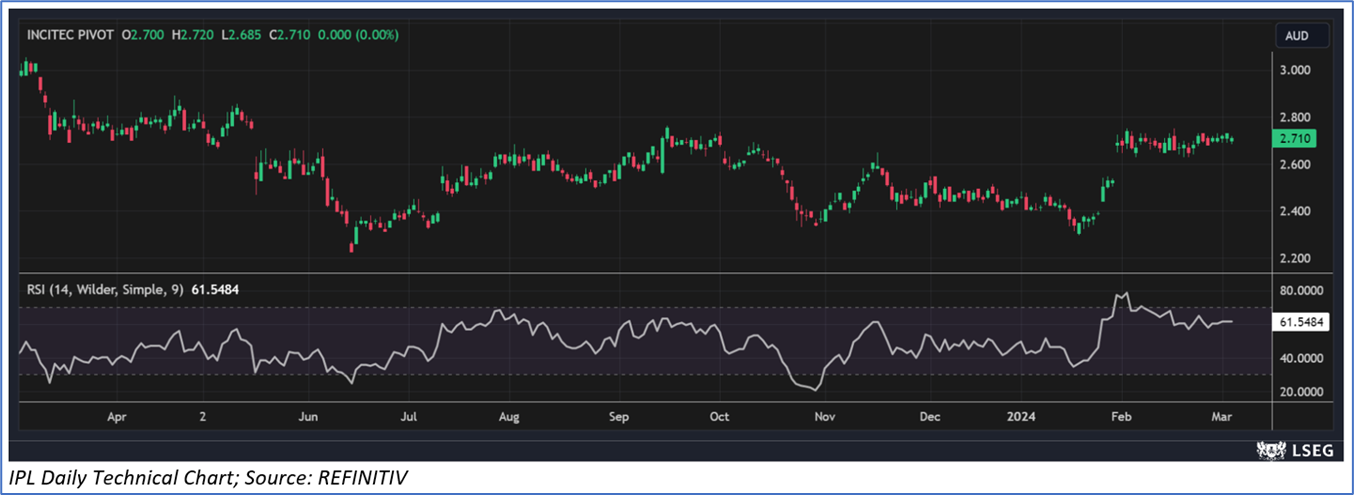
Task: Select the Aug marker on time axis
Action: (509, 414)
